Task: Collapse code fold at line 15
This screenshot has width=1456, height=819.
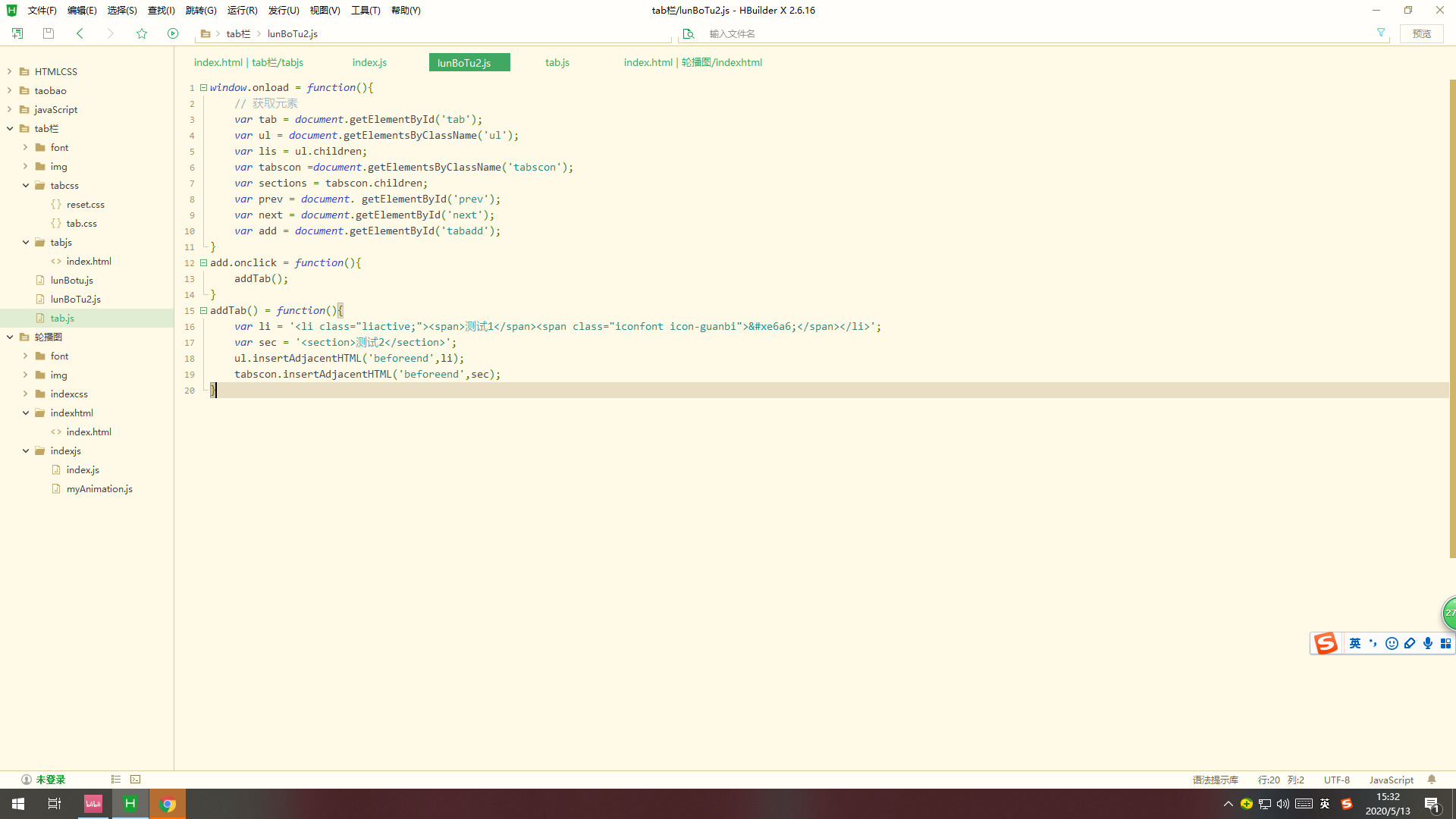Action: click(x=203, y=310)
